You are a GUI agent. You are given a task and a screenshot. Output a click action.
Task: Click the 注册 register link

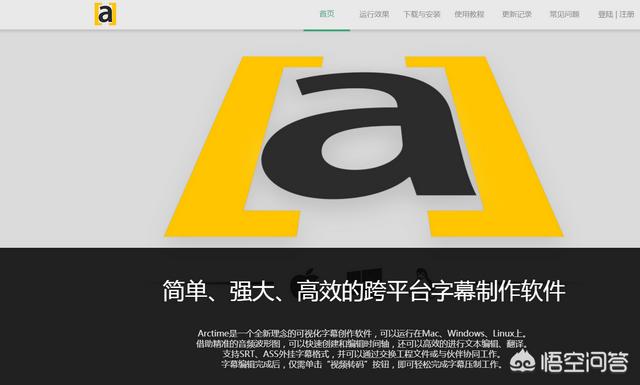(x=627, y=15)
